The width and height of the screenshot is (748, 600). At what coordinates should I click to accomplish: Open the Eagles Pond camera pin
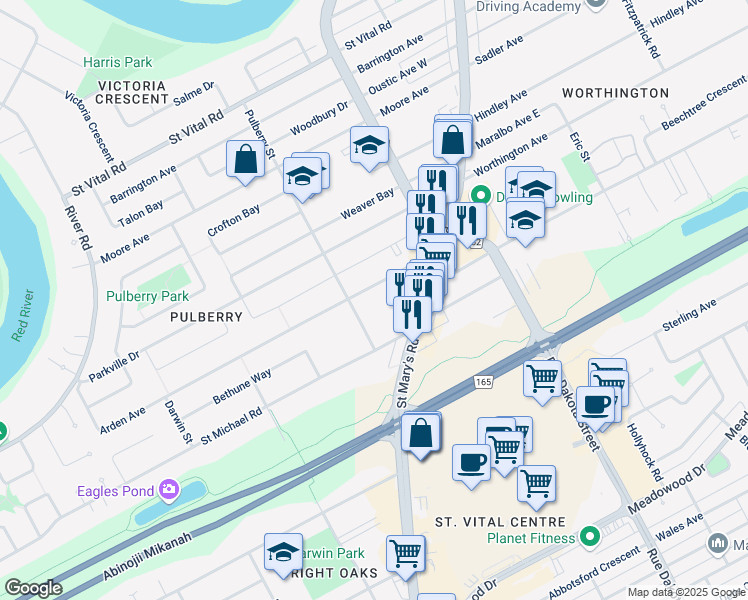click(x=169, y=490)
